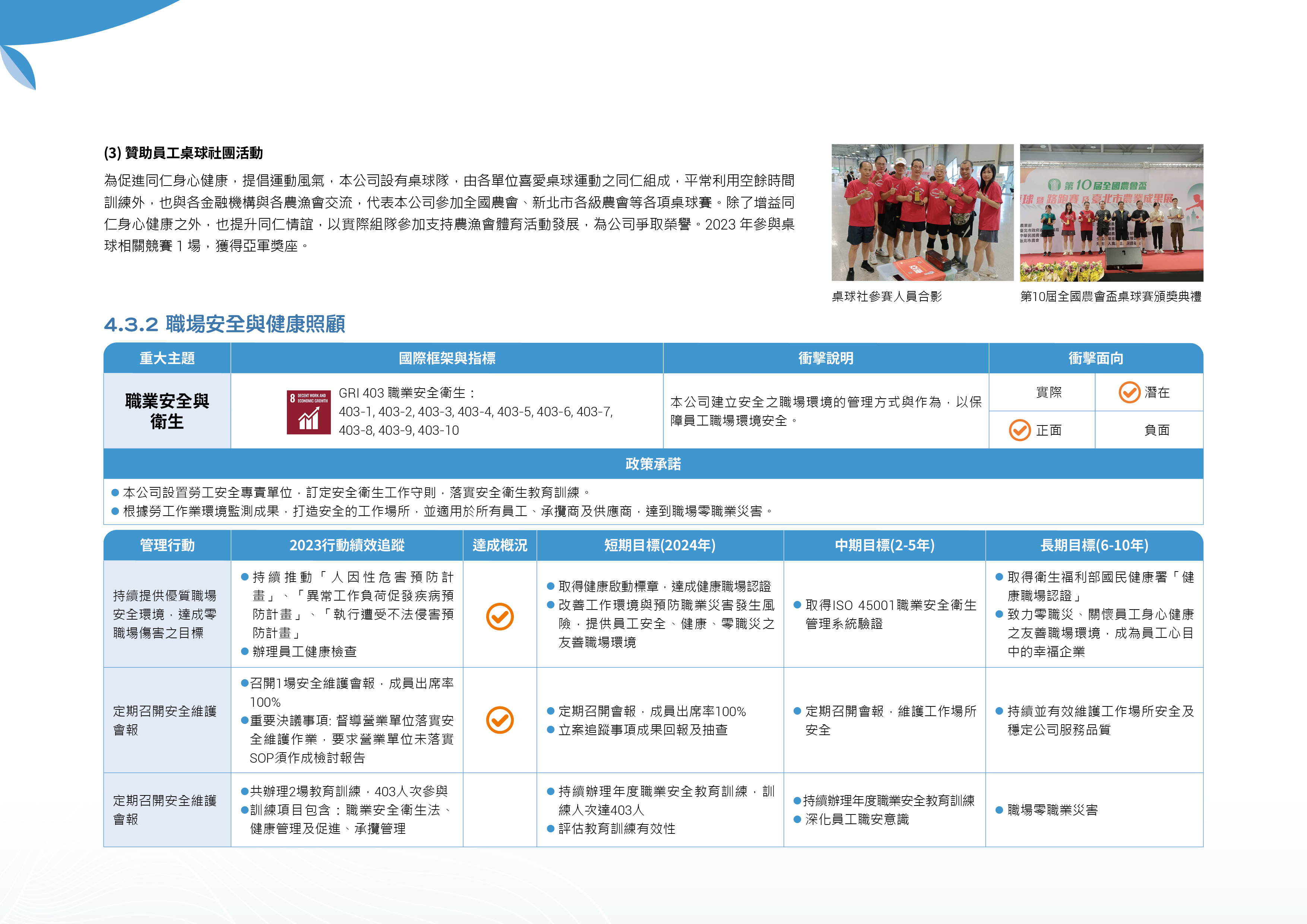Click the 訓練人次達403人 short-term bullet

point(660,800)
